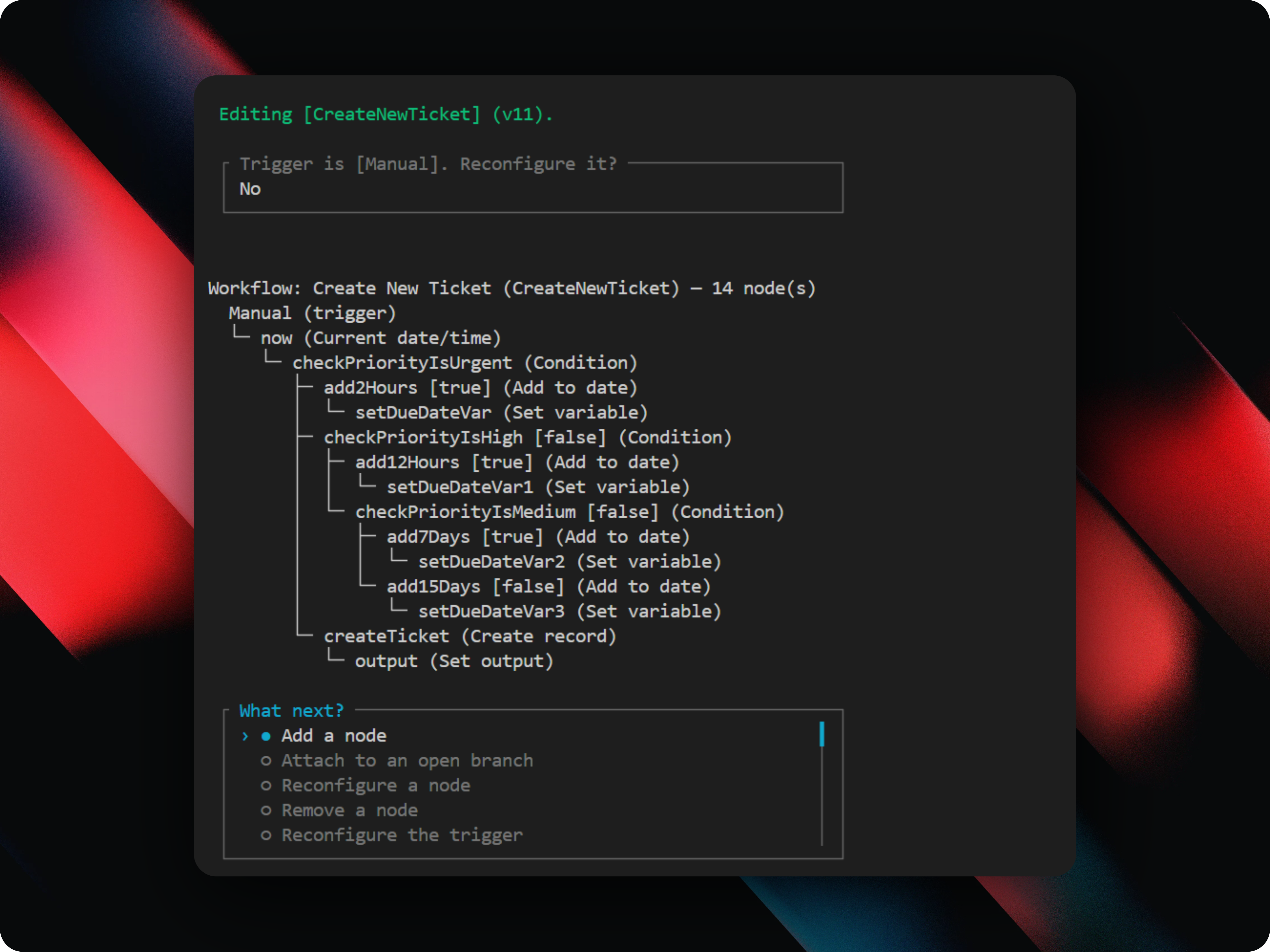Select the 'createTicket (Create record)' node
Image resolution: width=1270 pixels, height=952 pixels.
(x=470, y=636)
